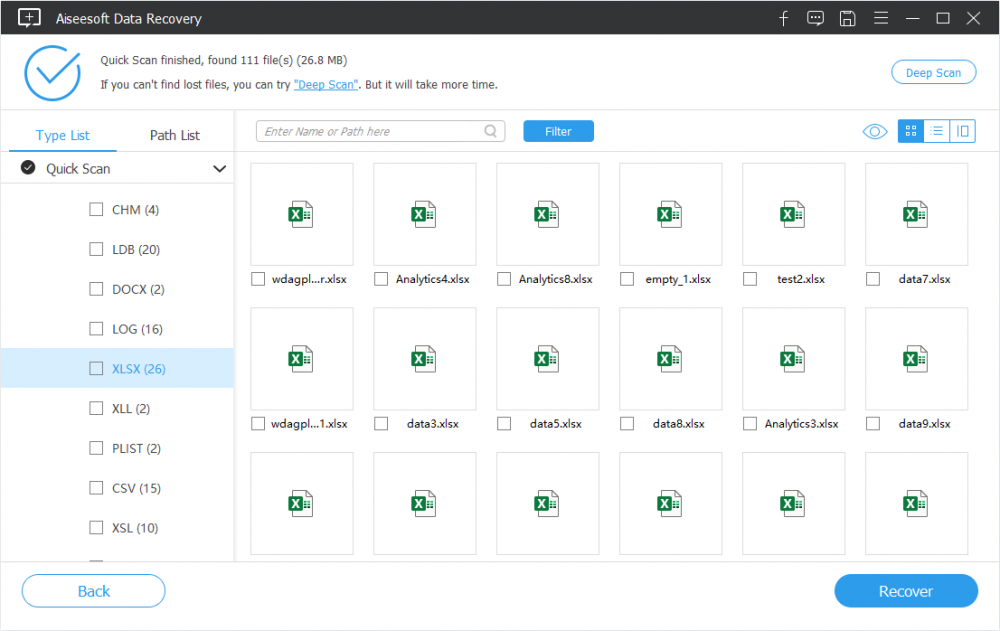Click the Analytics3.xlsx file name

pos(802,424)
